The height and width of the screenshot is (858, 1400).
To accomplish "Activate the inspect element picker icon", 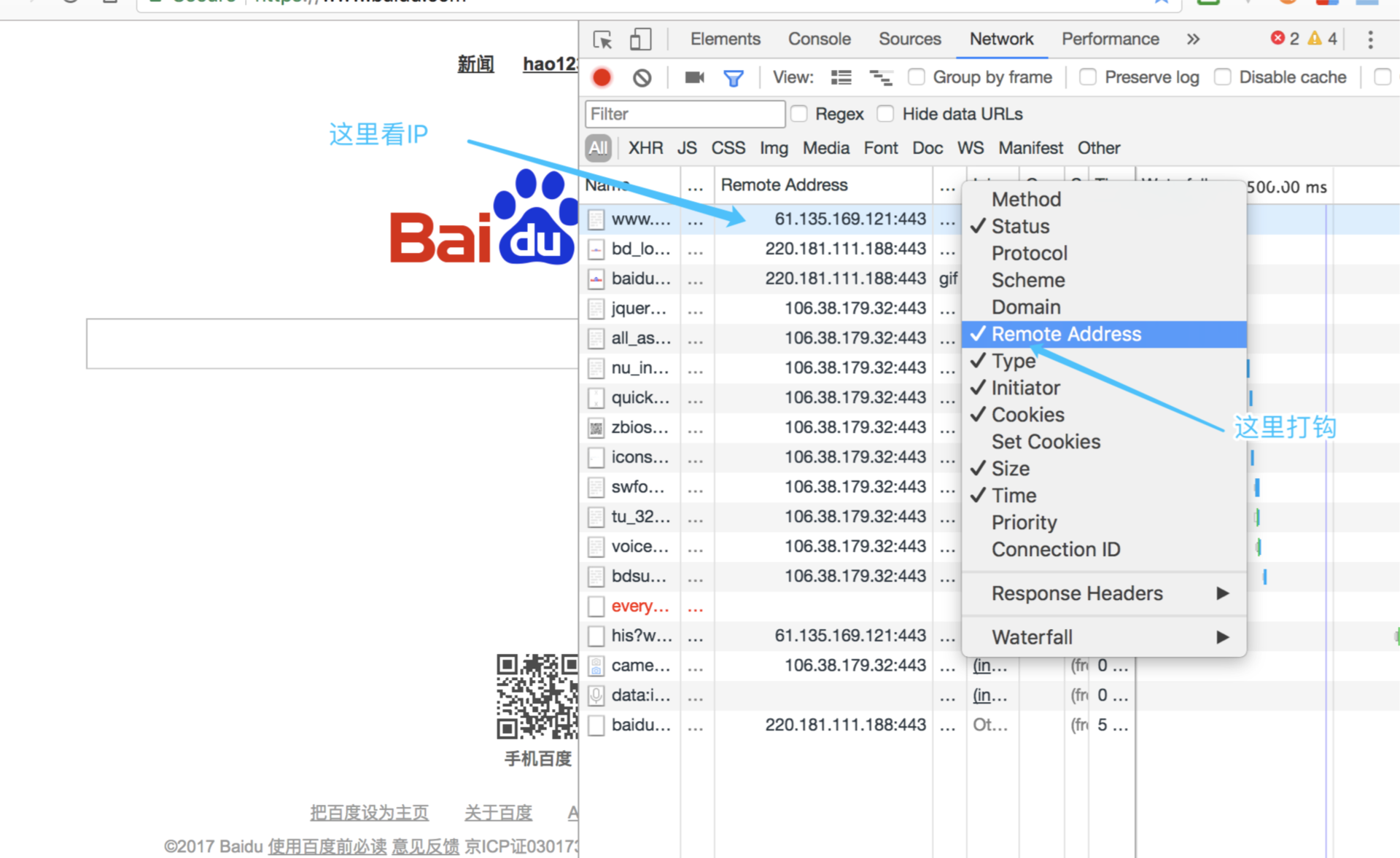I will pyautogui.click(x=602, y=39).
